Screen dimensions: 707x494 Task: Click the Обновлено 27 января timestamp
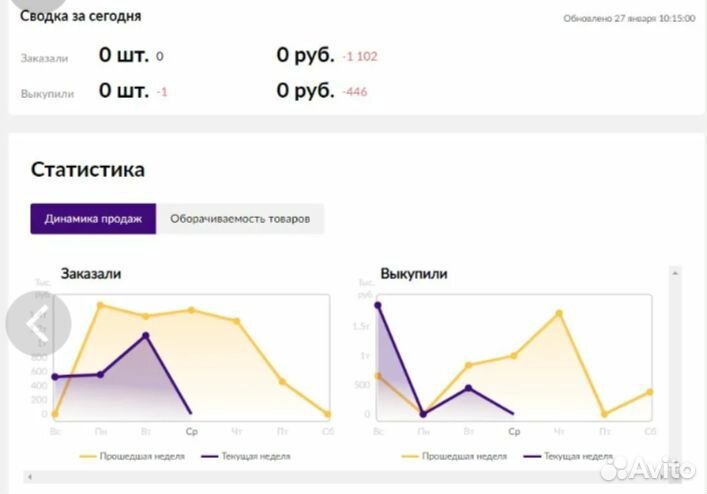point(629,18)
